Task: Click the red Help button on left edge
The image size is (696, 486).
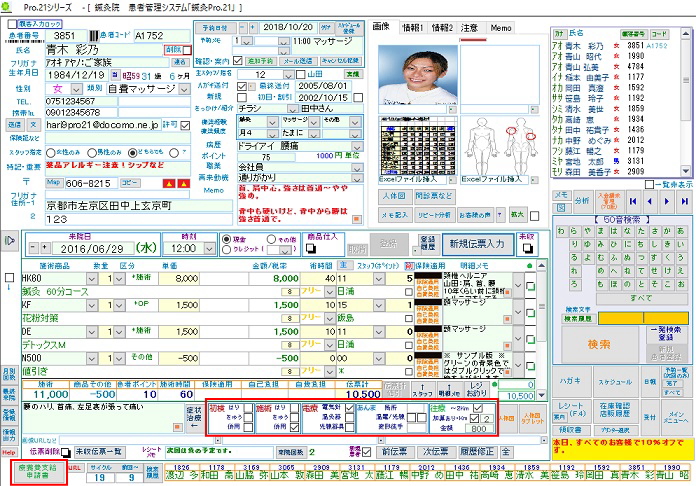Action: (x=8, y=452)
